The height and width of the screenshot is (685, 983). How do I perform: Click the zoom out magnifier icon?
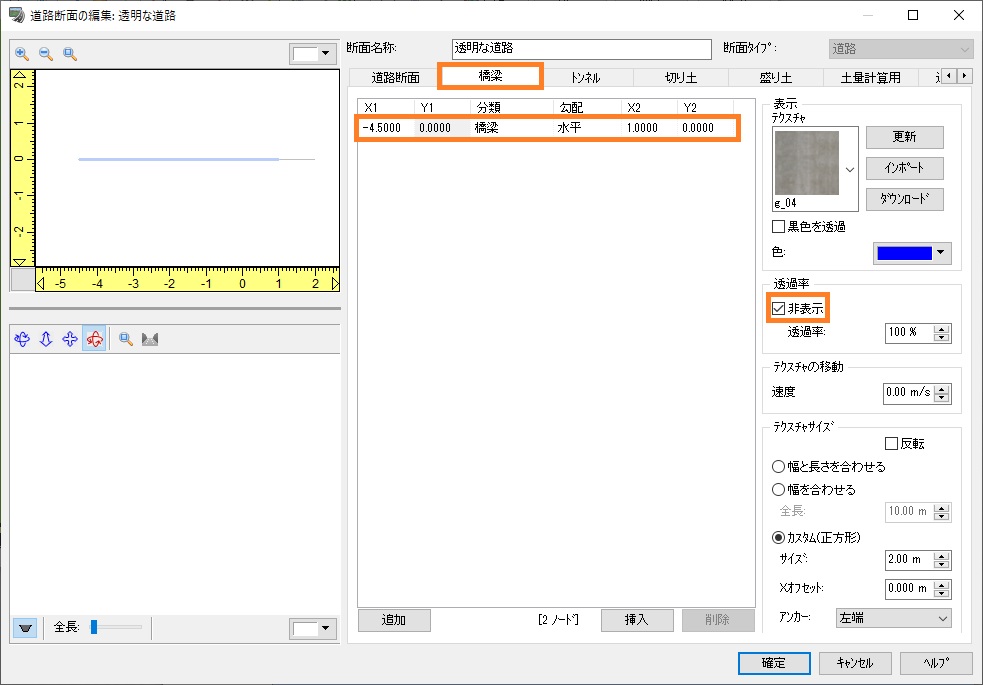pos(46,54)
